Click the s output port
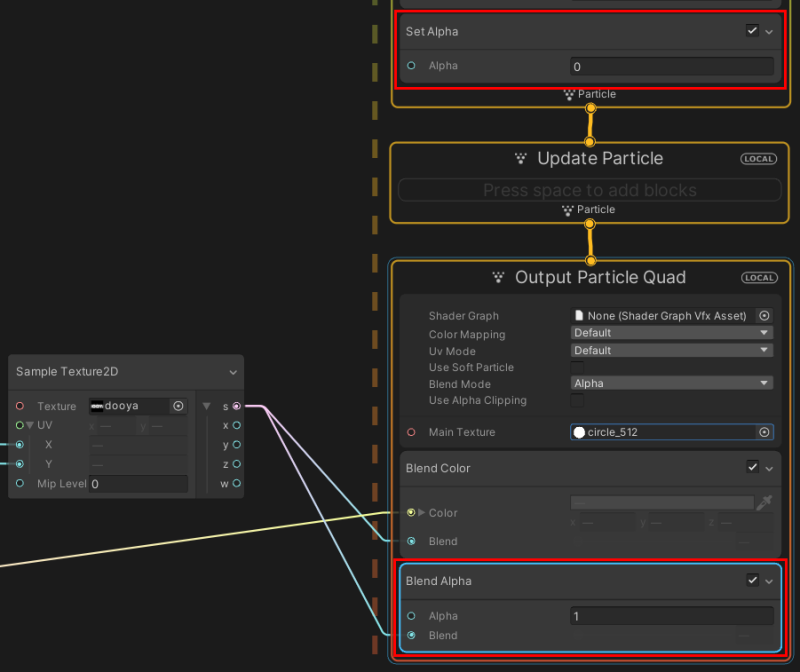This screenshot has height=672, width=800. 237,406
